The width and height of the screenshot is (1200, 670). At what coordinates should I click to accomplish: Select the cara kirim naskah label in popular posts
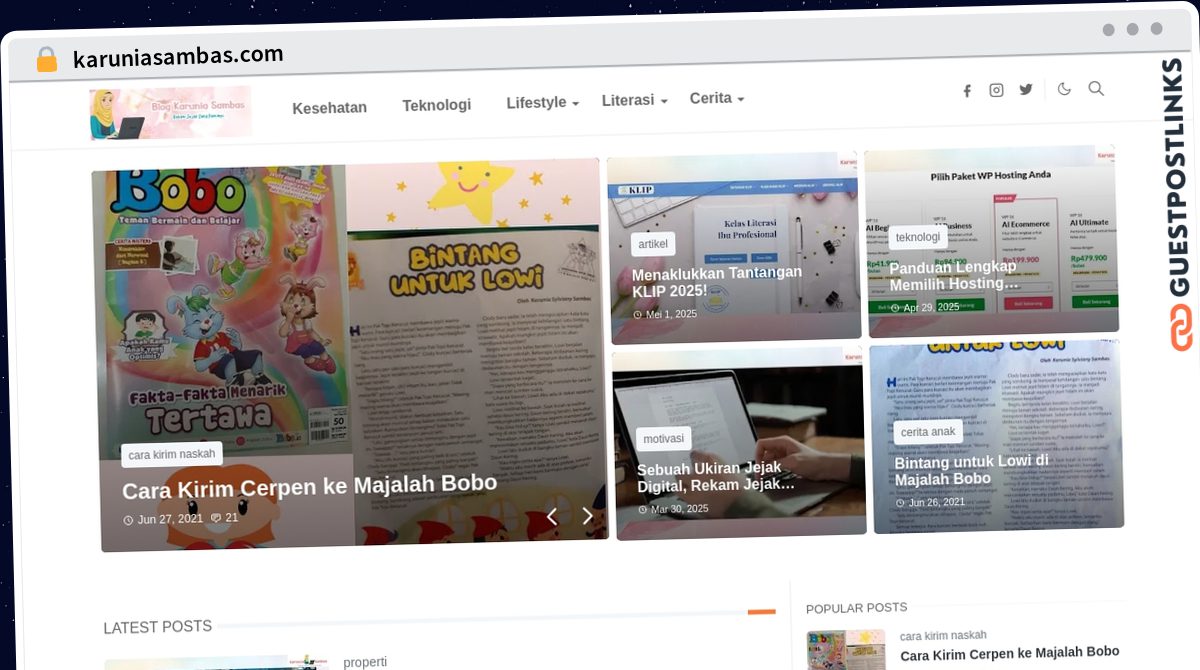(x=943, y=636)
